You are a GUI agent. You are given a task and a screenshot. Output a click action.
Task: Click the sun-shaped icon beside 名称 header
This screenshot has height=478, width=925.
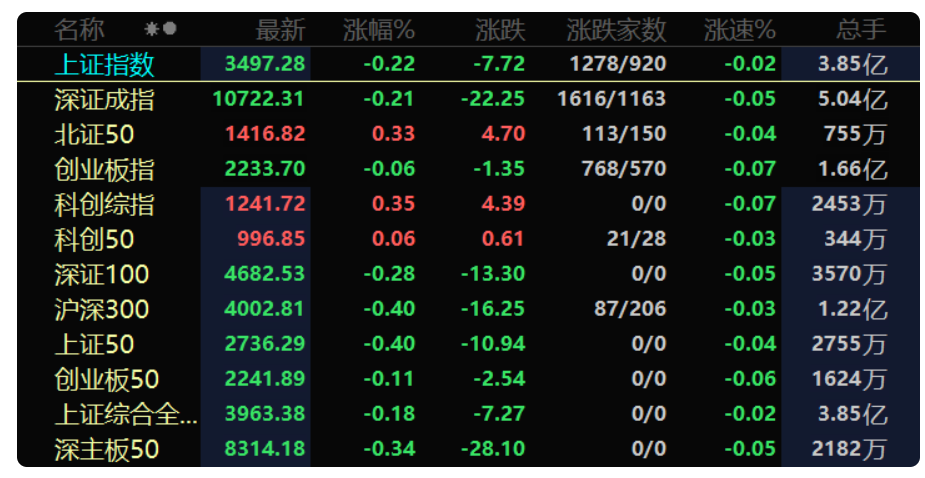pyautogui.click(x=152, y=29)
